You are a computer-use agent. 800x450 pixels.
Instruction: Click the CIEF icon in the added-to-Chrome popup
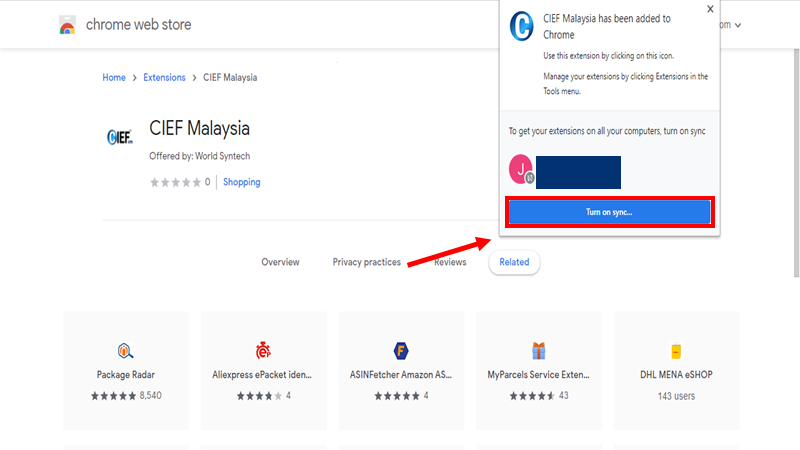tap(521, 26)
